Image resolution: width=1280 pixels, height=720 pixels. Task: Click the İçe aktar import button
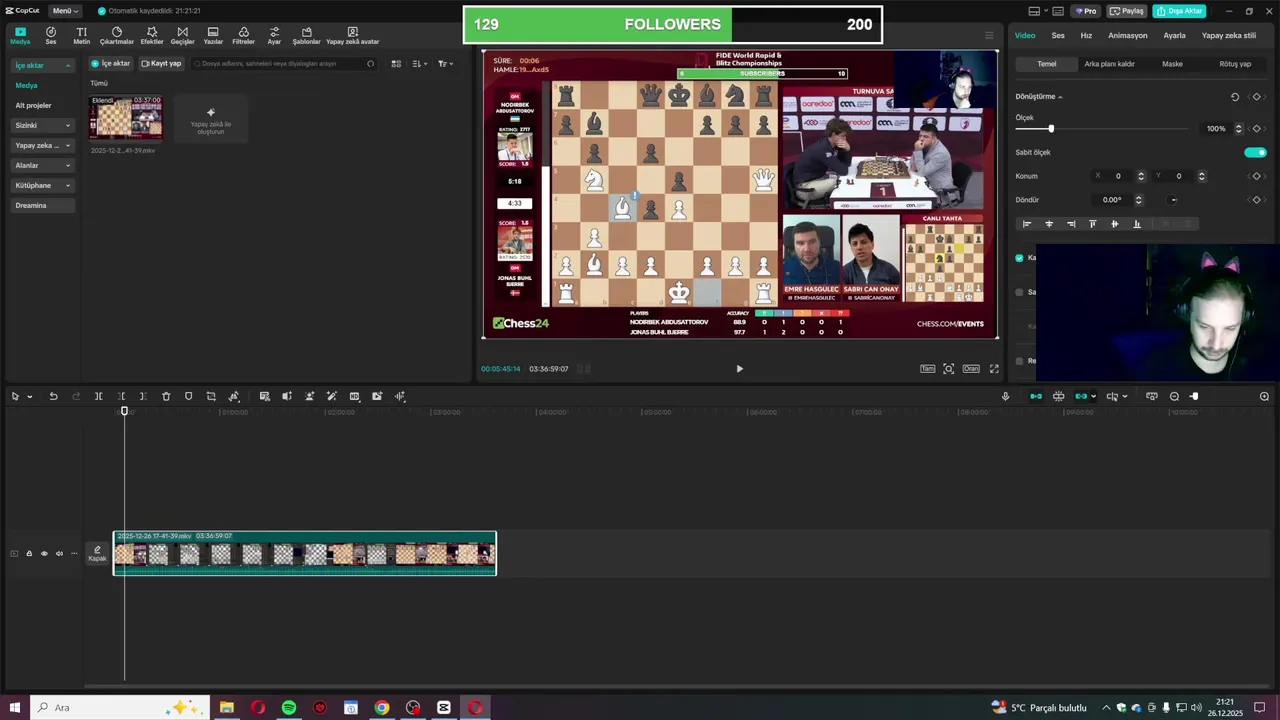tap(111, 64)
